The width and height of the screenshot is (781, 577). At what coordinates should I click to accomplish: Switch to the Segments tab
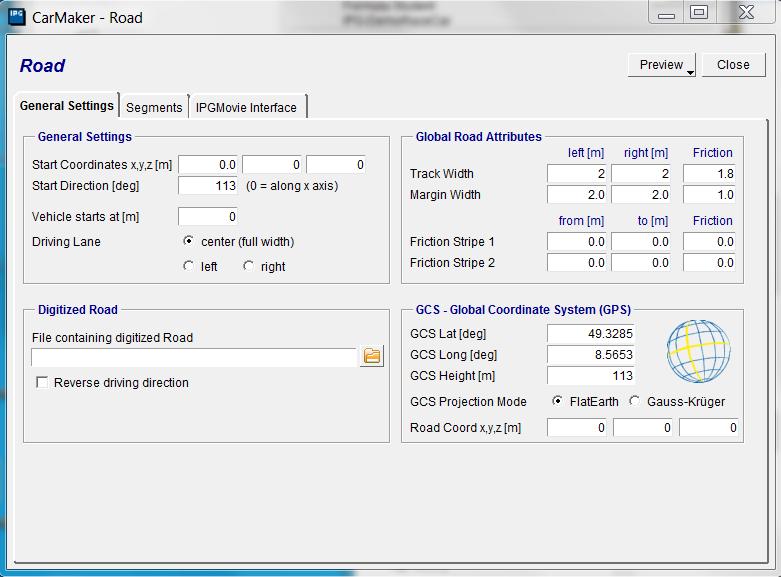tap(154, 107)
